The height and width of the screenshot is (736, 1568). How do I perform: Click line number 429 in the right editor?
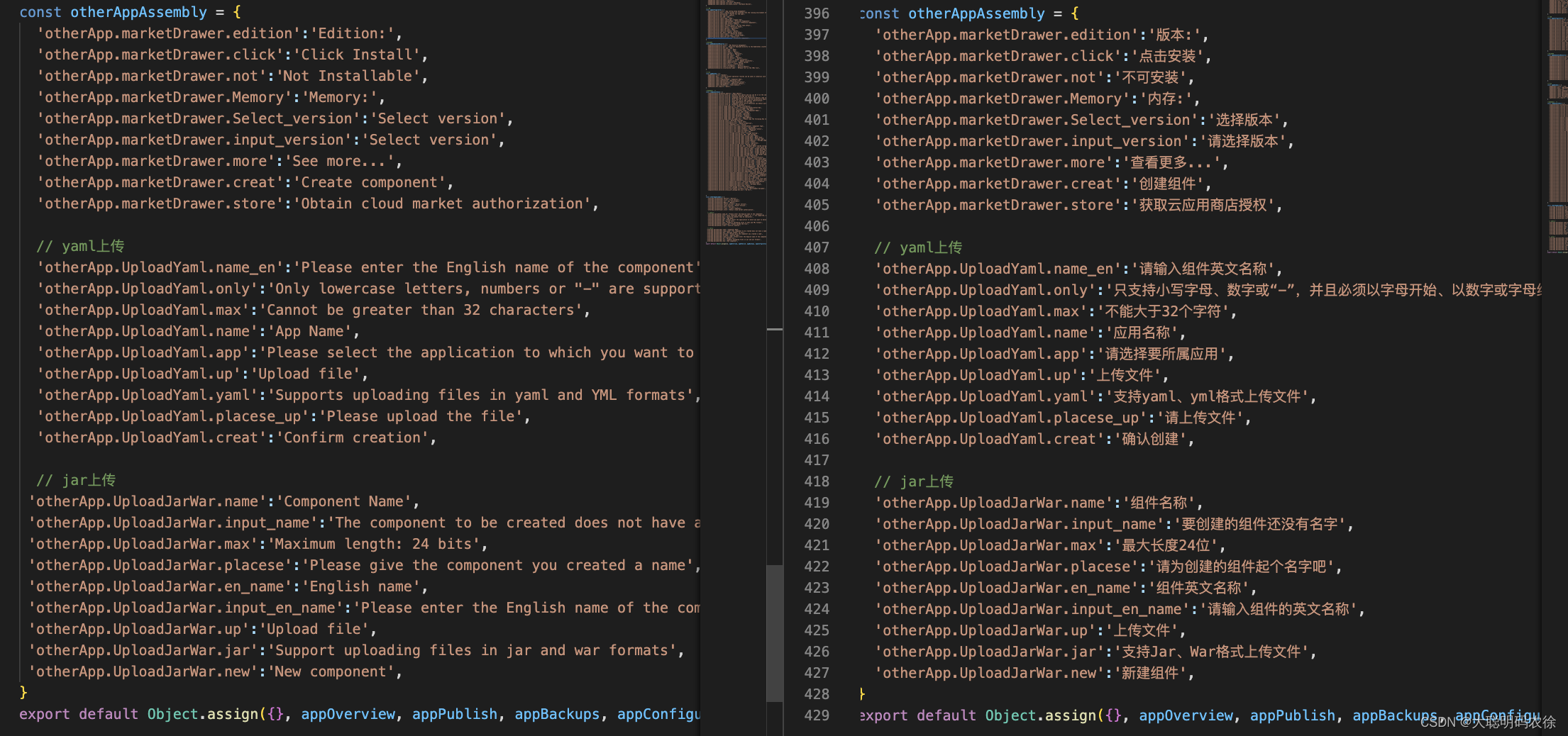(x=817, y=715)
